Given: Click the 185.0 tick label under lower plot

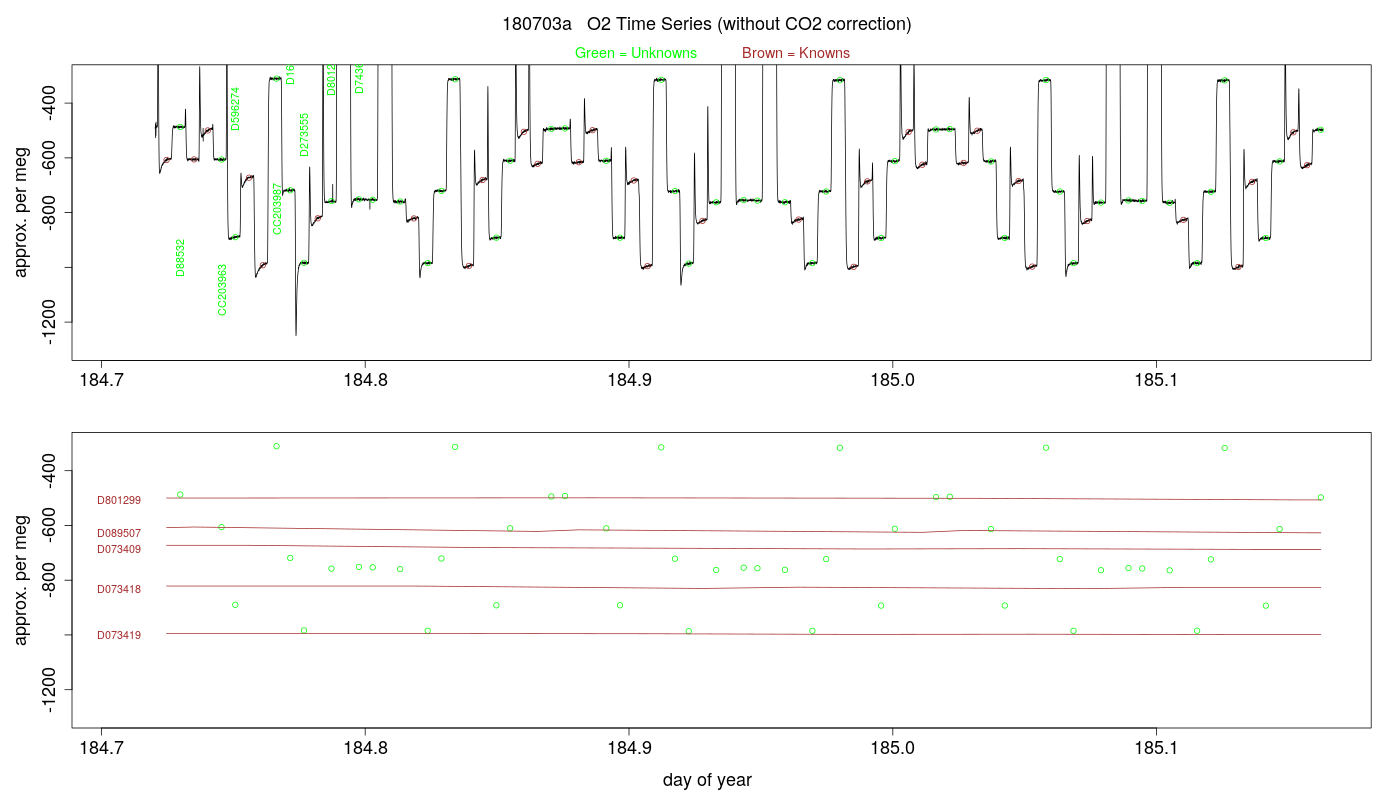Looking at the screenshot, I should pos(892,748).
